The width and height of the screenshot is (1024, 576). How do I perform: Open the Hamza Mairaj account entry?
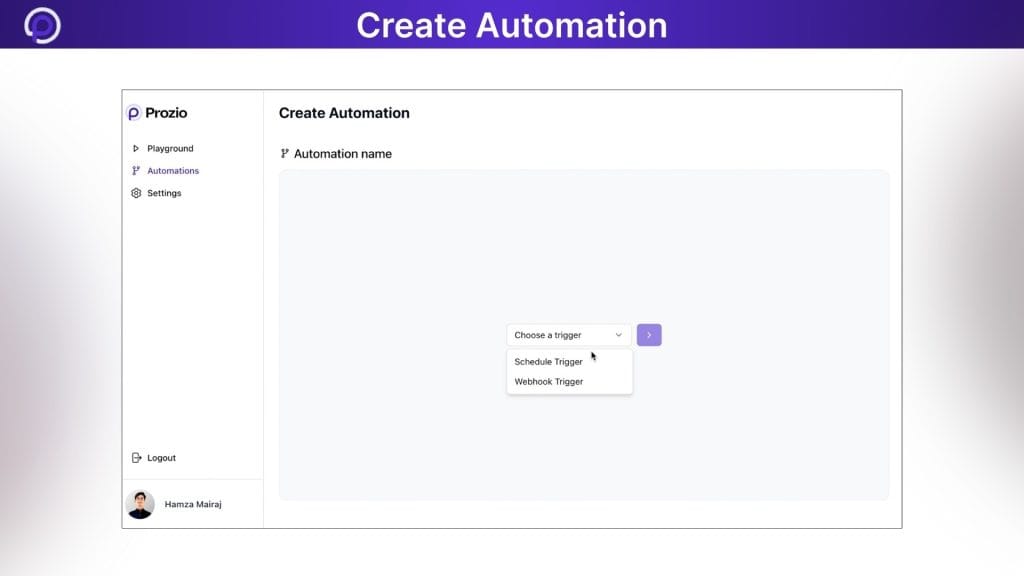(x=191, y=504)
